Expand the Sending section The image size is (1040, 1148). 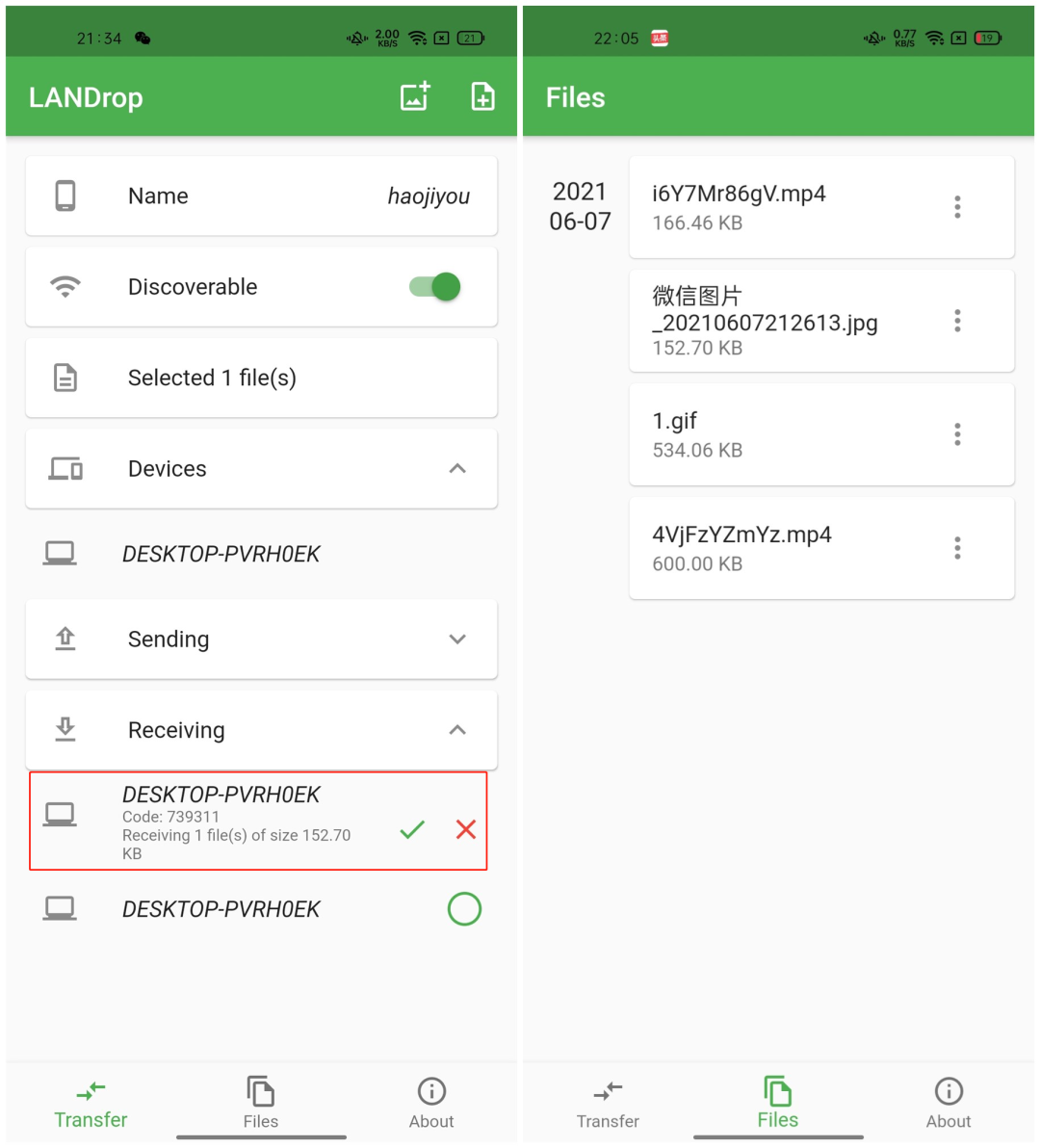tap(457, 639)
